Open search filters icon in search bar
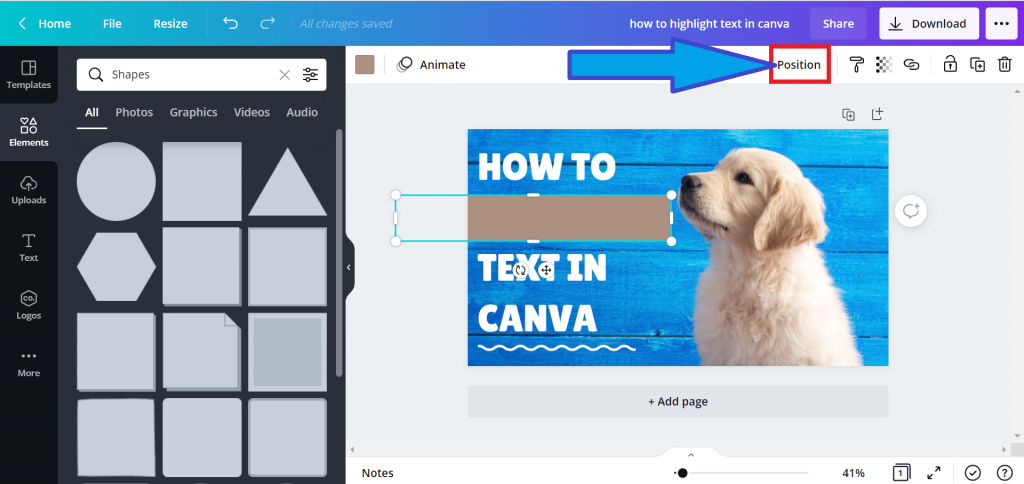This screenshot has height=484, width=1024. tap(310, 74)
